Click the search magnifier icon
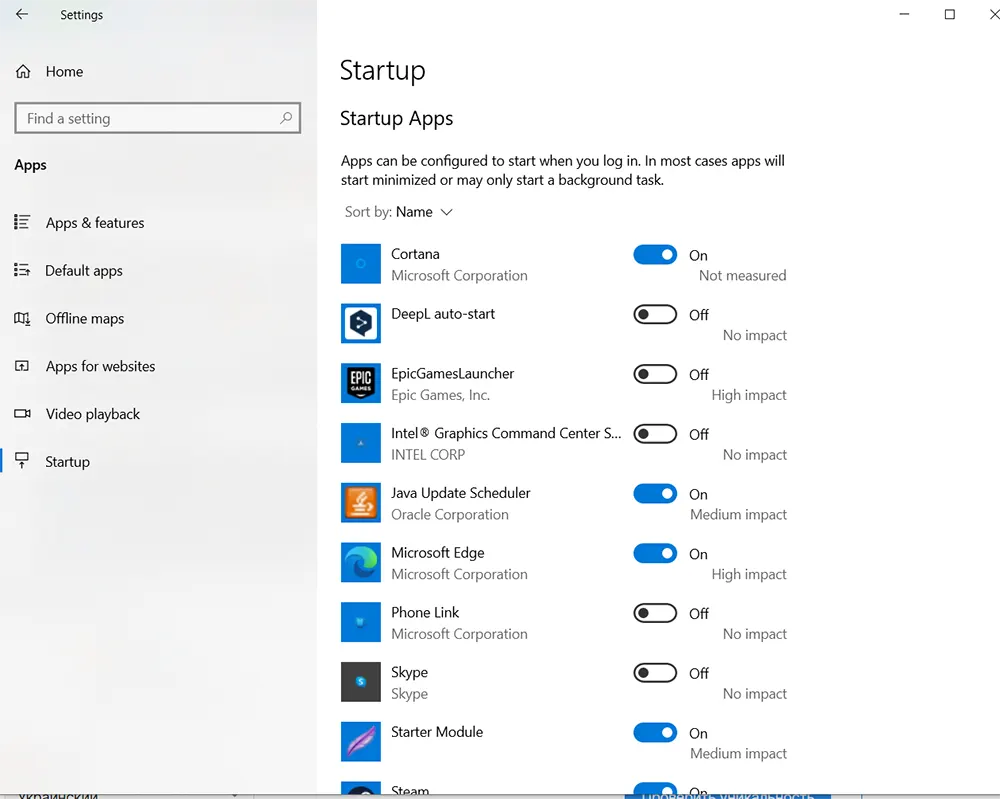Image resolution: width=1000 pixels, height=799 pixels. (286, 118)
